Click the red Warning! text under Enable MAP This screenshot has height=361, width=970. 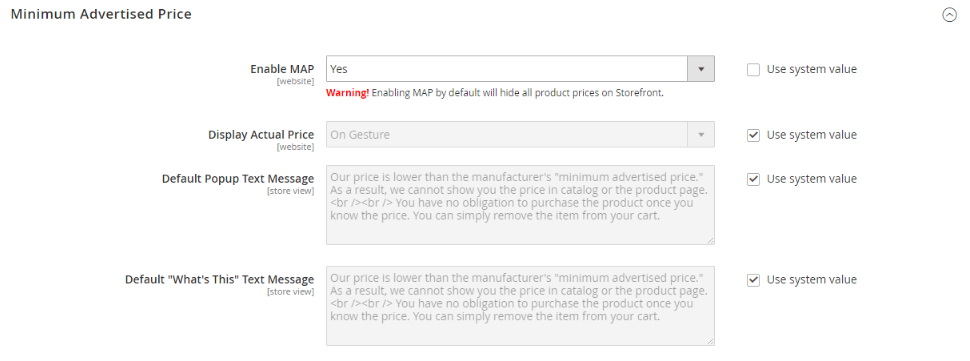point(348,93)
